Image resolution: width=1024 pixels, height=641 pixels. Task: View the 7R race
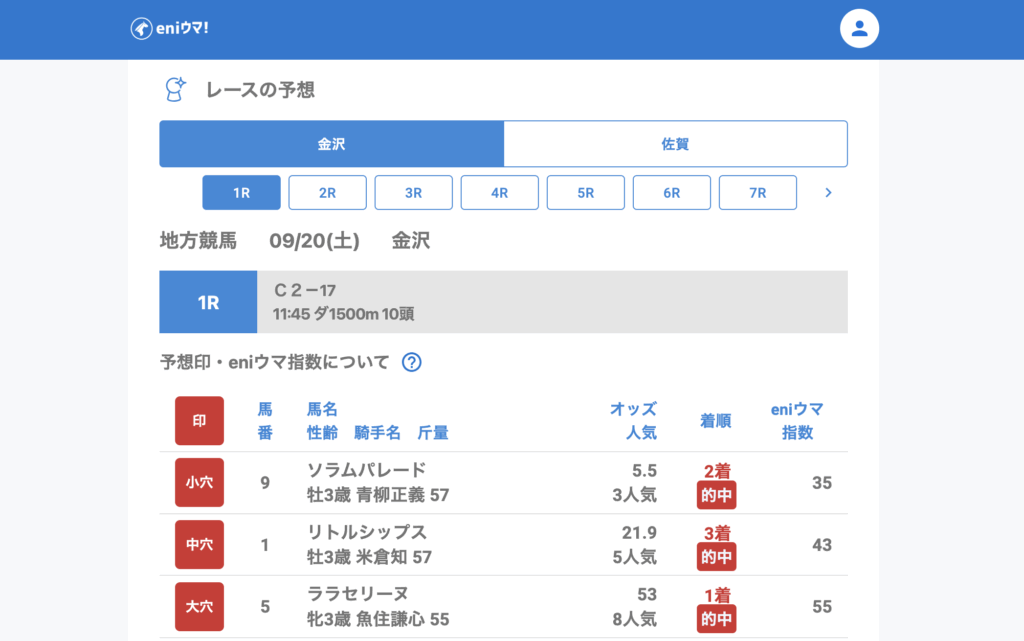point(757,193)
